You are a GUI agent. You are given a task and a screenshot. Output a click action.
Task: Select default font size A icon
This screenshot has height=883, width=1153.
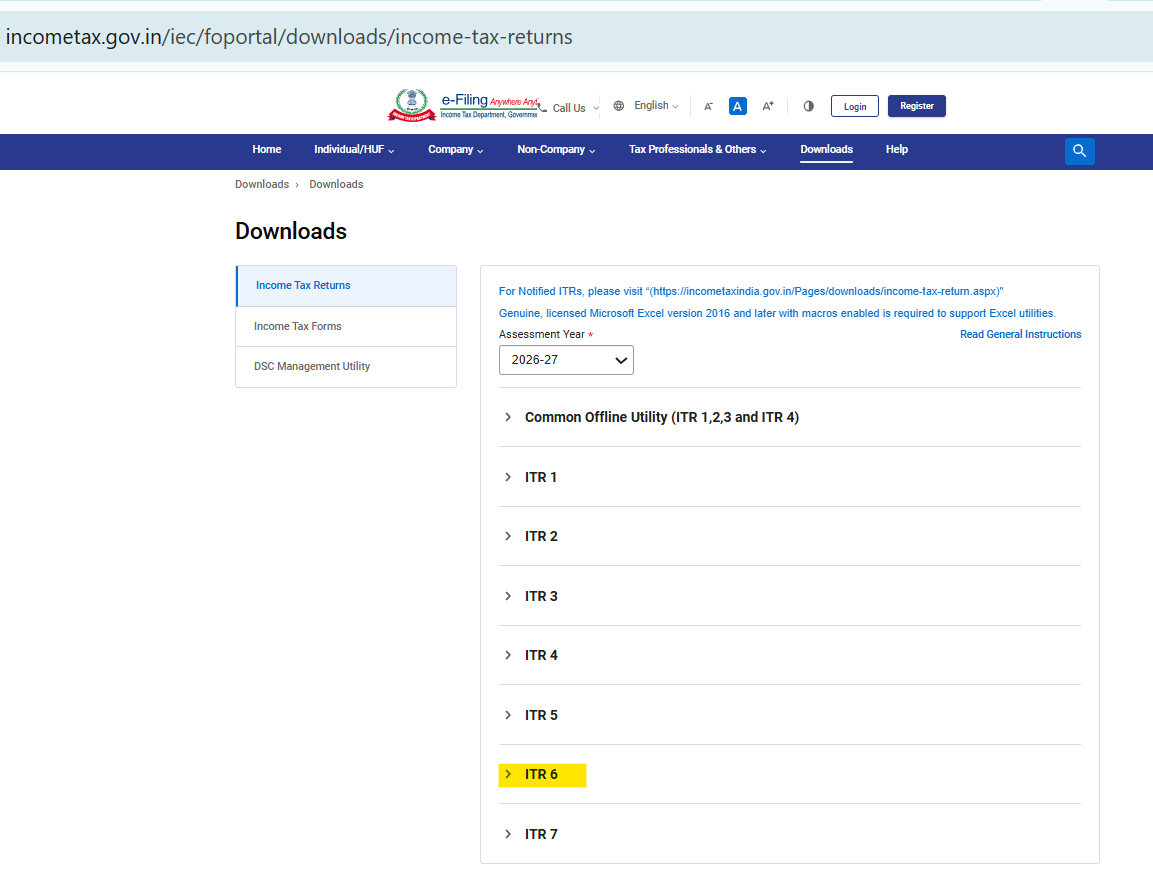pyautogui.click(x=738, y=107)
